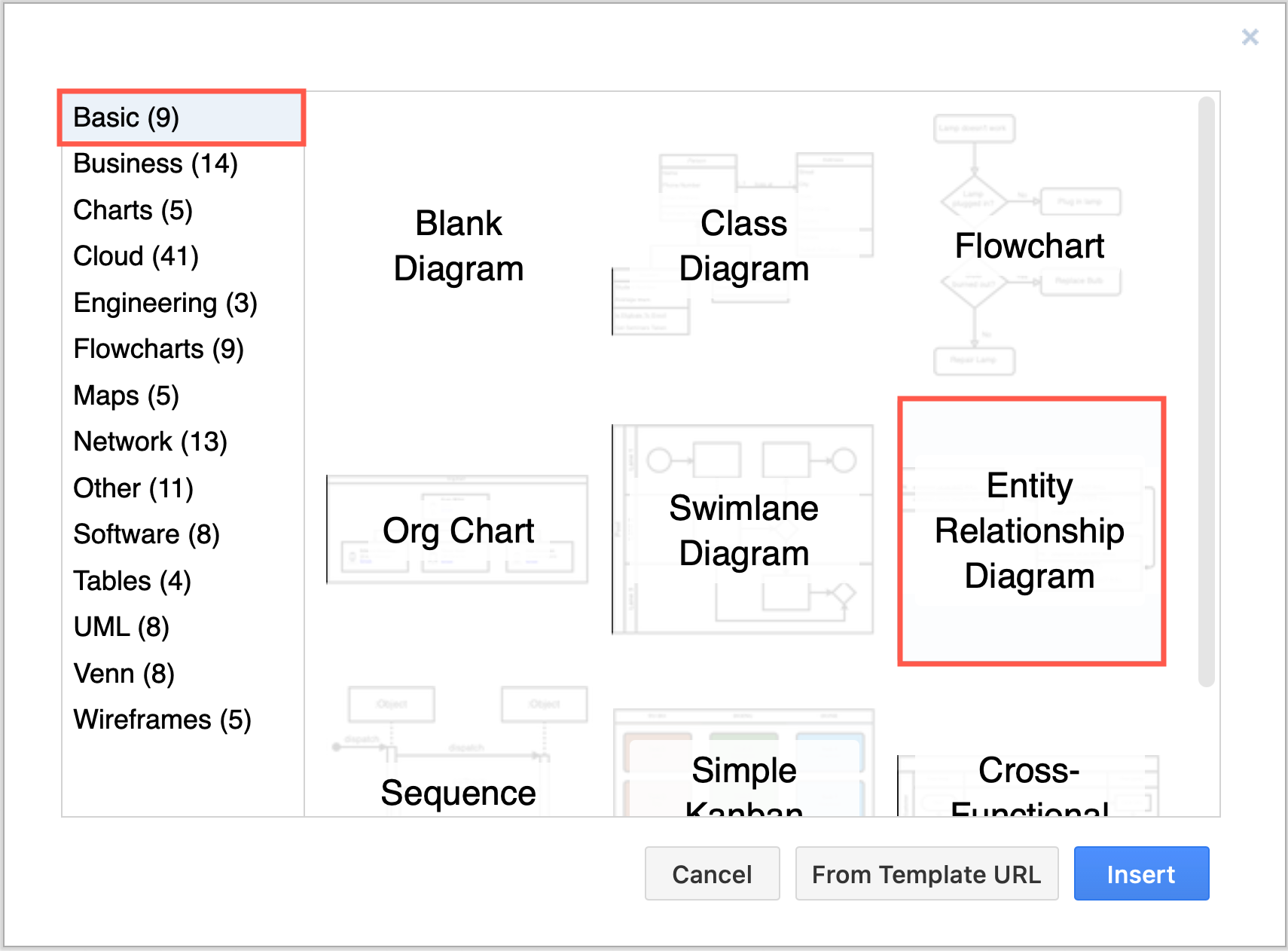The image size is (1288, 951).
Task: Choose the Class Diagram template
Action: pos(744,245)
